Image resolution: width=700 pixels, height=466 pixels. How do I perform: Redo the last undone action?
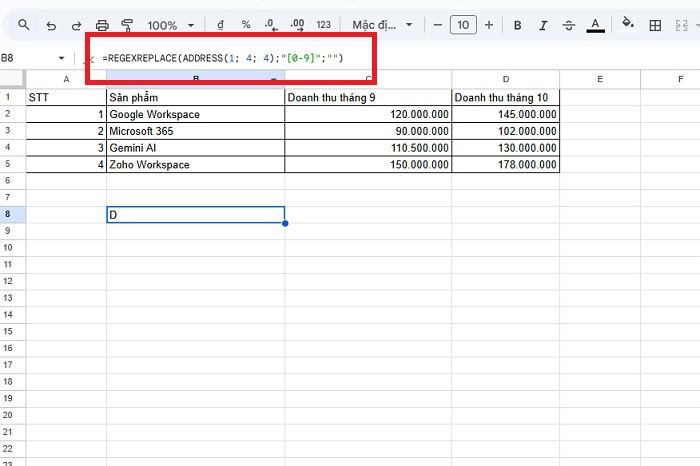coord(76,25)
